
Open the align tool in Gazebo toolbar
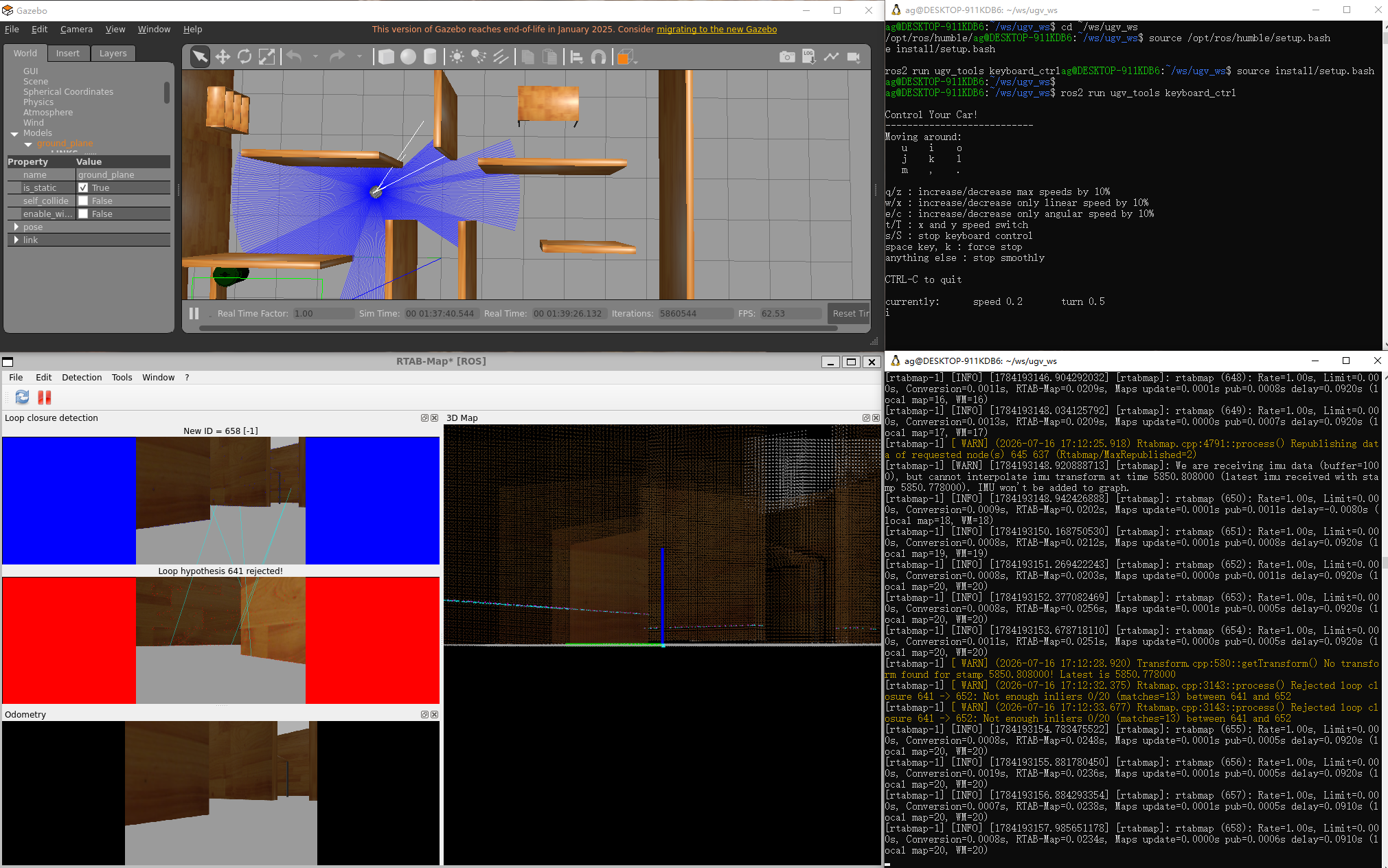[576, 57]
